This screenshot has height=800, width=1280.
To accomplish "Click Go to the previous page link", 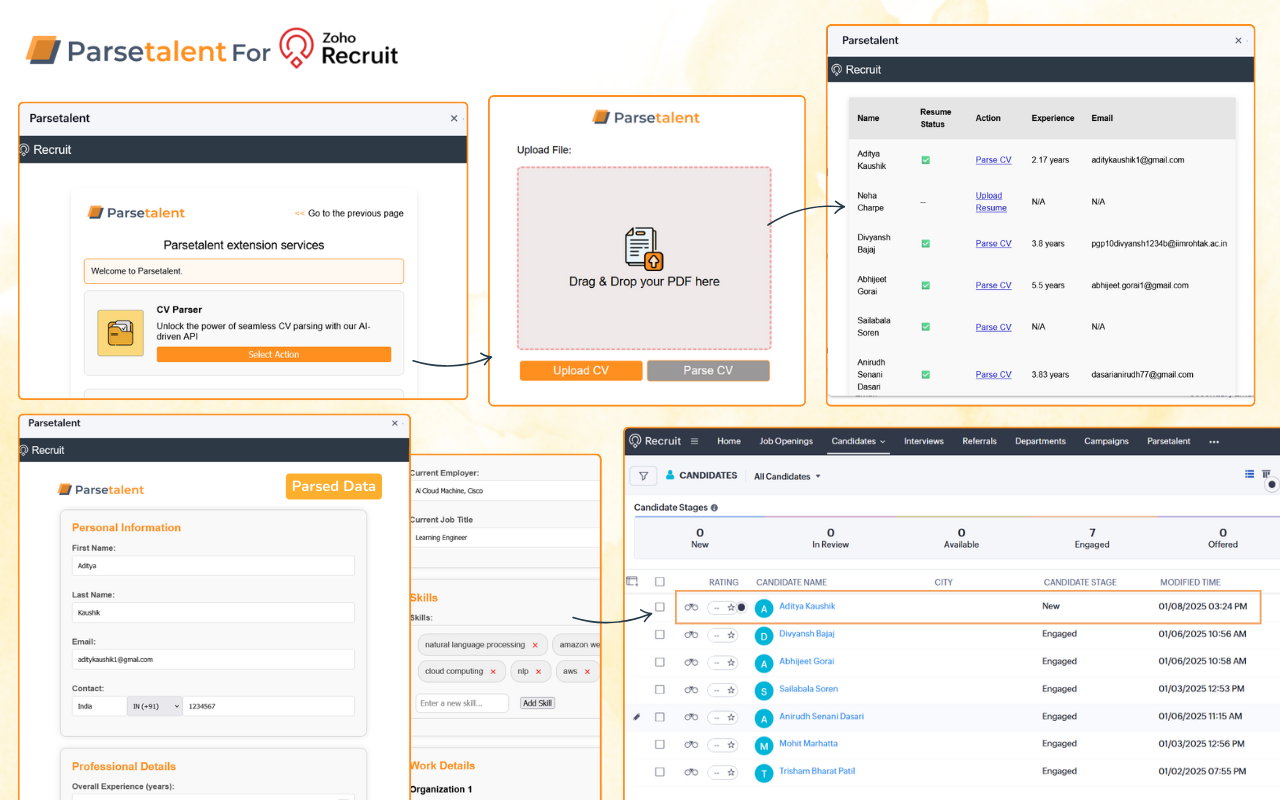I will click(349, 214).
